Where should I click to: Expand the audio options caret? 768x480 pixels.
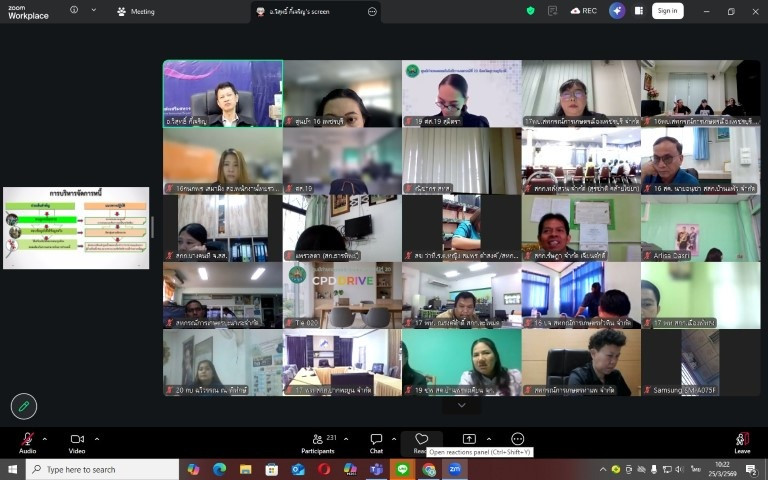[46, 438]
